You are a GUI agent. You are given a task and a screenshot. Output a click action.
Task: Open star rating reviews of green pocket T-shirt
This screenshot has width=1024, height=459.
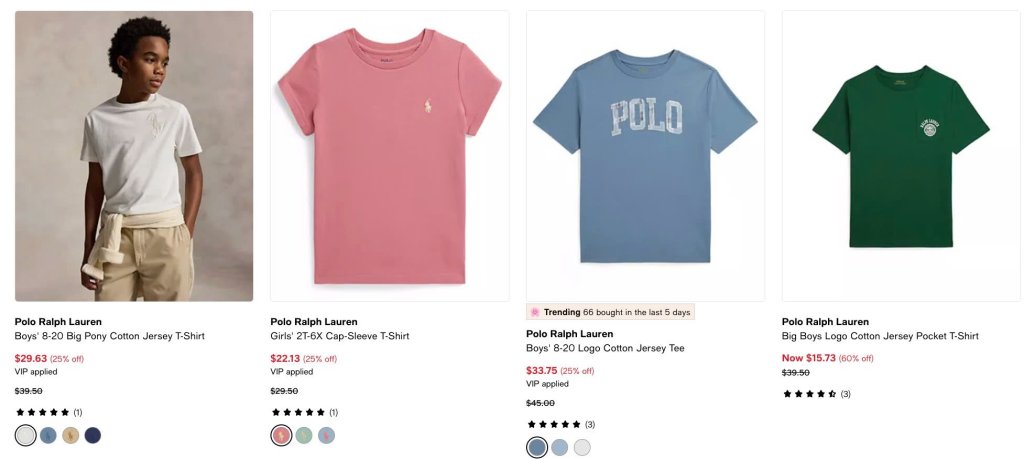click(816, 394)
